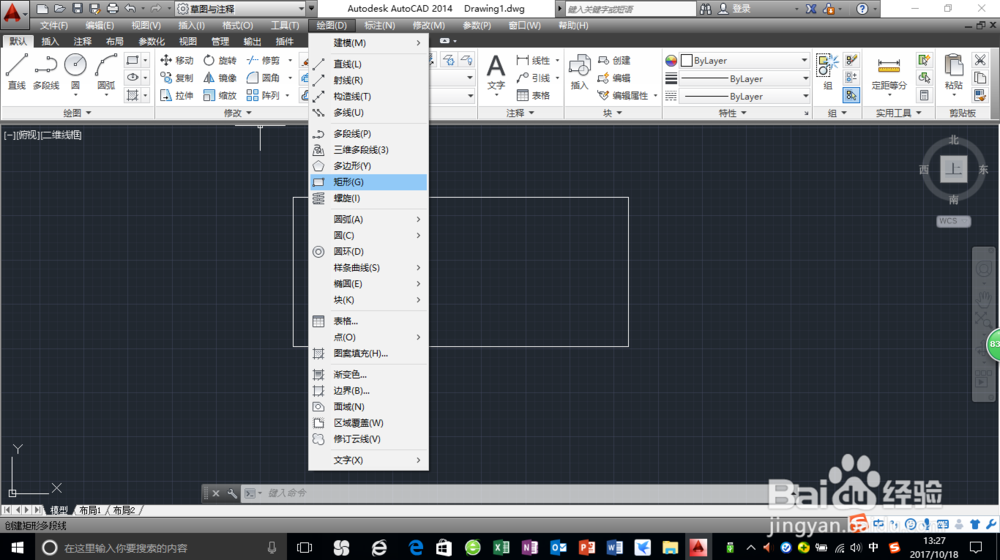Click the Trim (修剪) tool
The height and width of the screenshot is (560, 1000).
(263, 60)
